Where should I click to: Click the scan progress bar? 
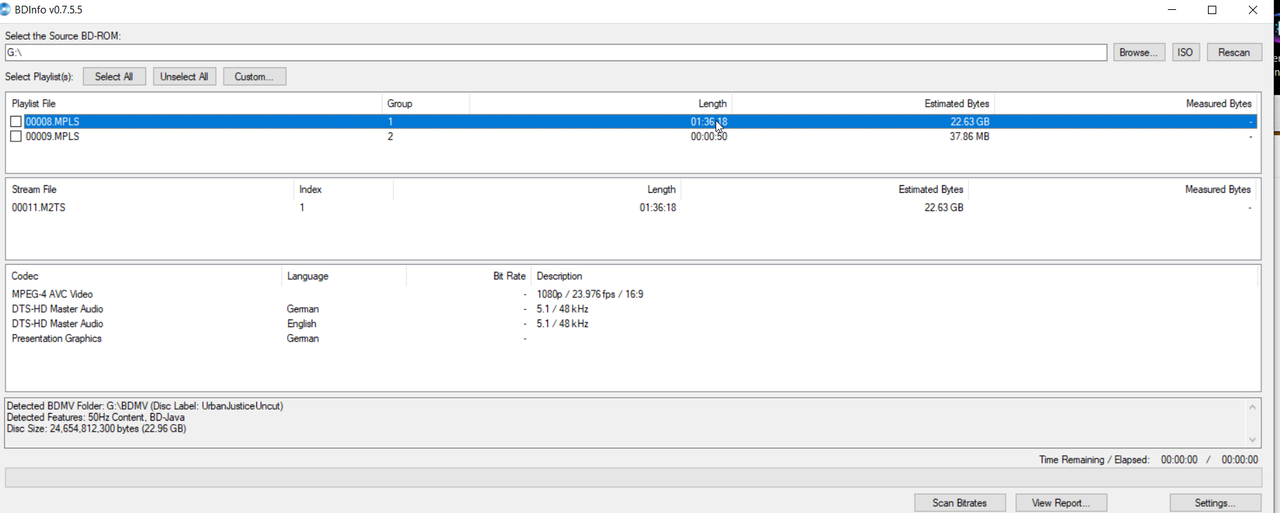pos(632,477)
